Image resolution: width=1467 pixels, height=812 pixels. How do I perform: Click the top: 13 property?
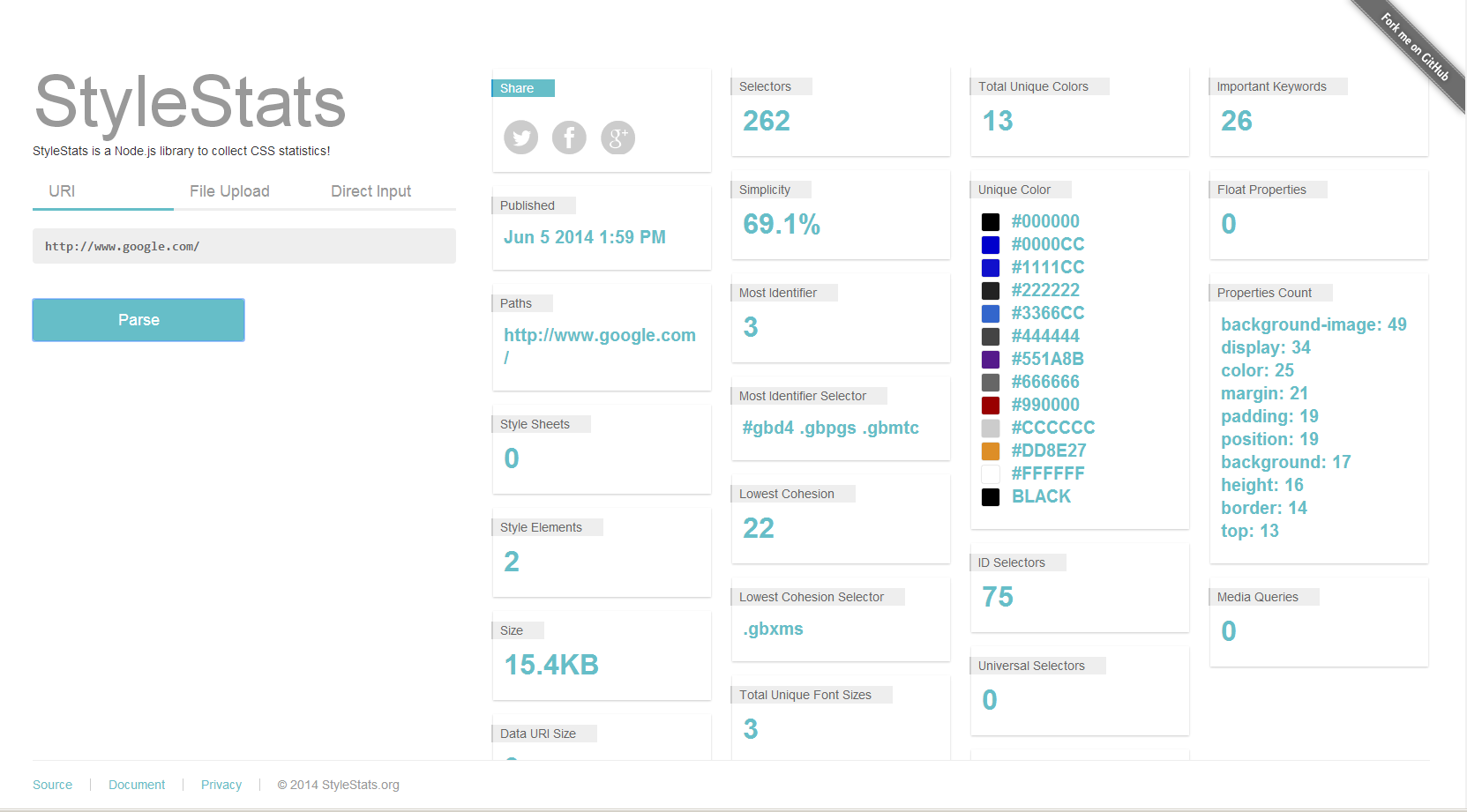[x=1250, y=531]
